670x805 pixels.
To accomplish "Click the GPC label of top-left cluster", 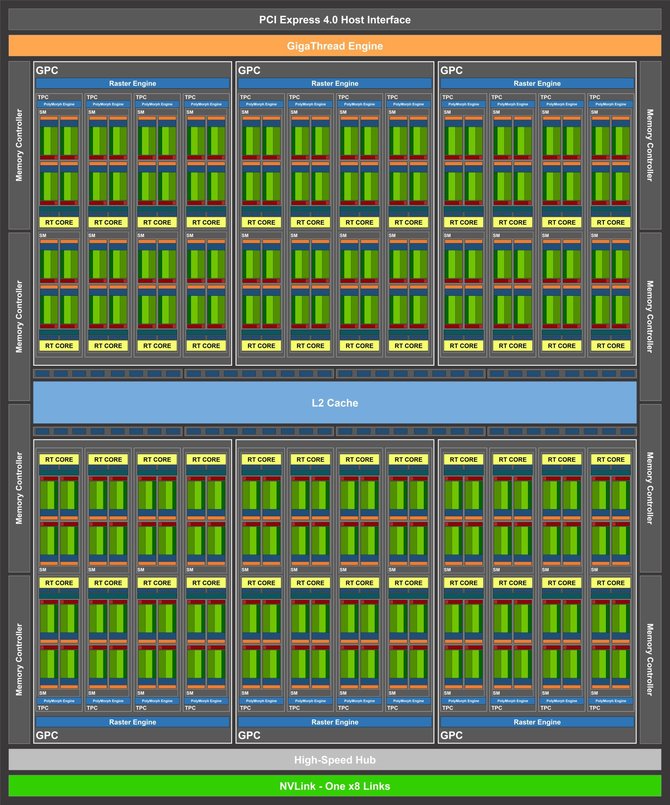I will point(47,70).
